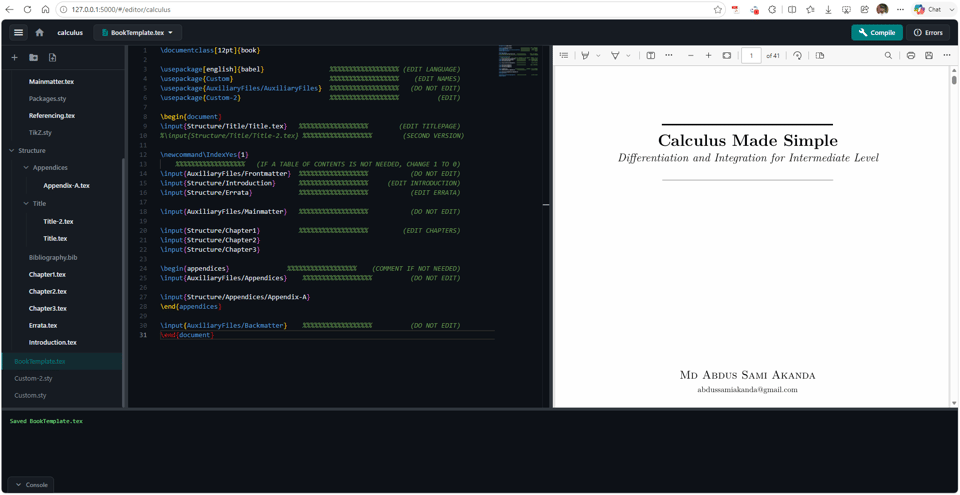
Task: Toggle the hamburger sidebar menu
Action: pyautogui.click(x=18, y=32)
